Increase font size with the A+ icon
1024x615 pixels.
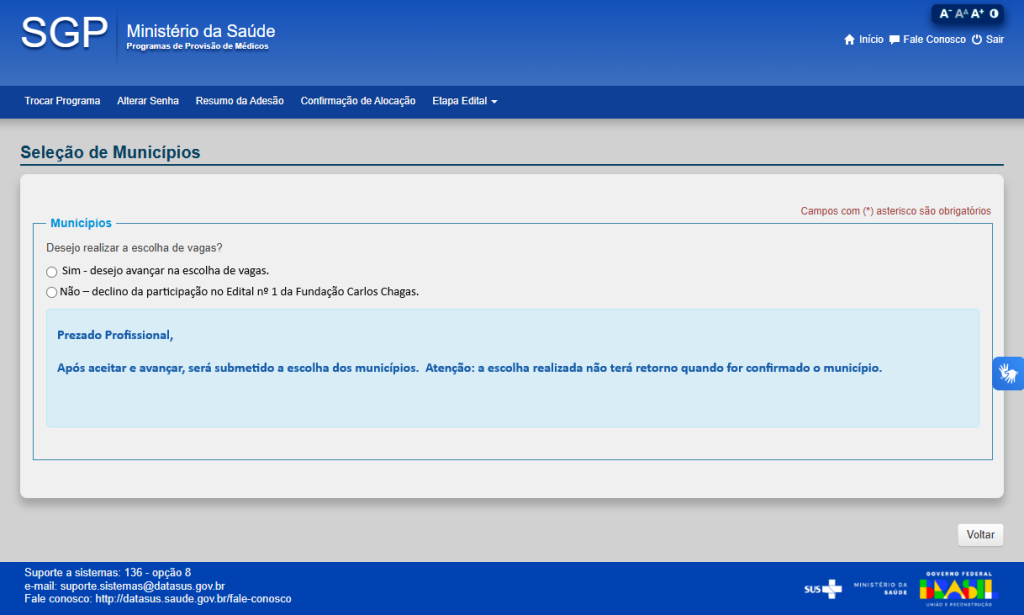(977, 14)
